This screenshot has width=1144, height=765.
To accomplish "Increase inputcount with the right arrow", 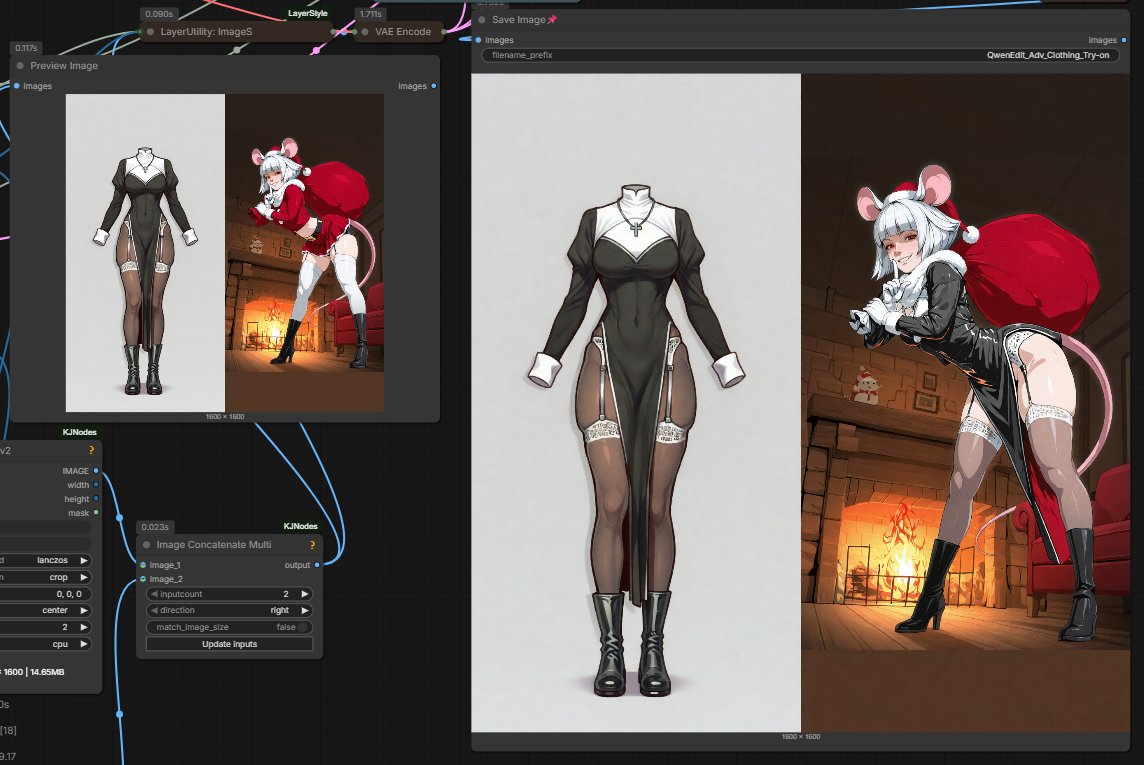I will (x=305, y=594).
